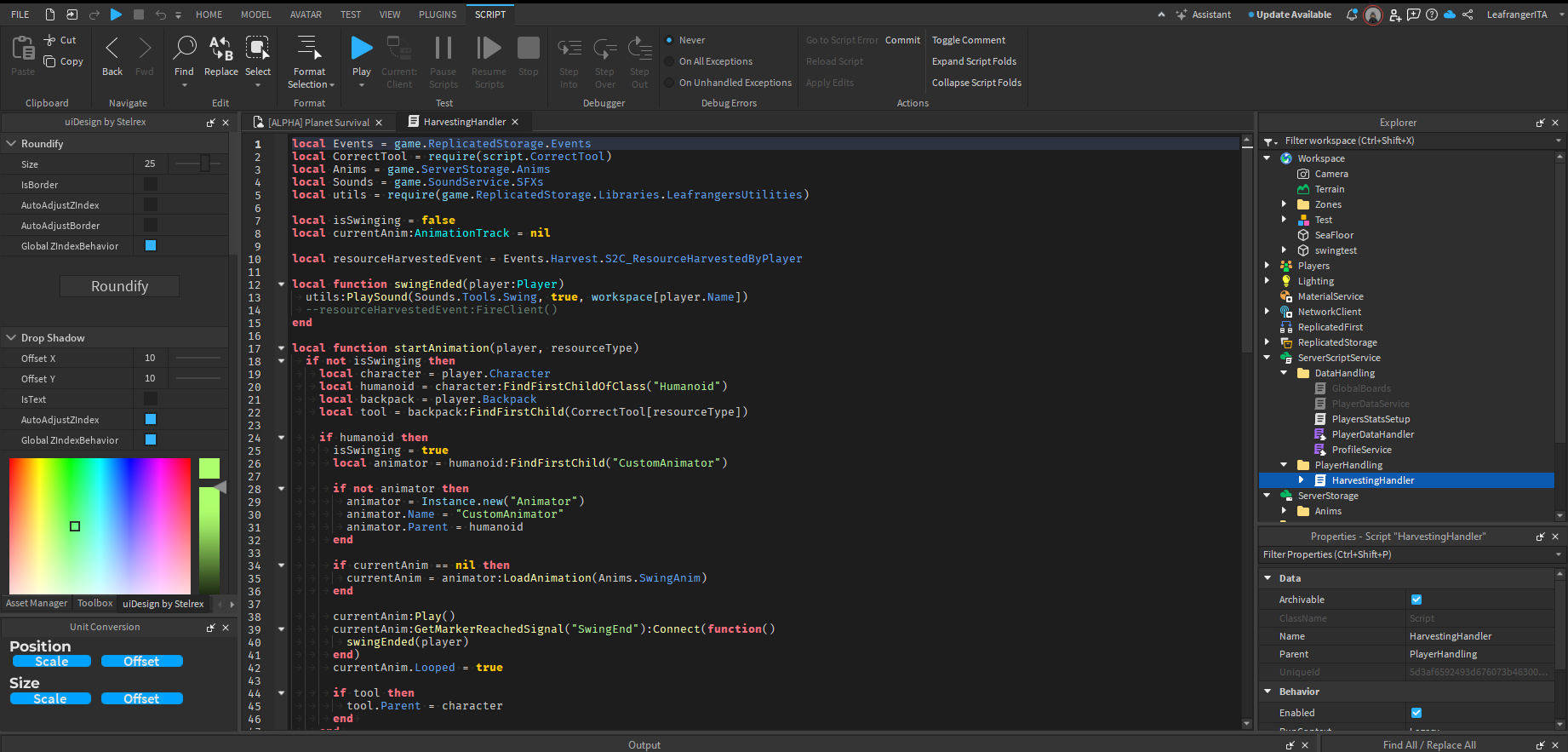Click the undo arrow in title bar

click(x=160, y=14)
